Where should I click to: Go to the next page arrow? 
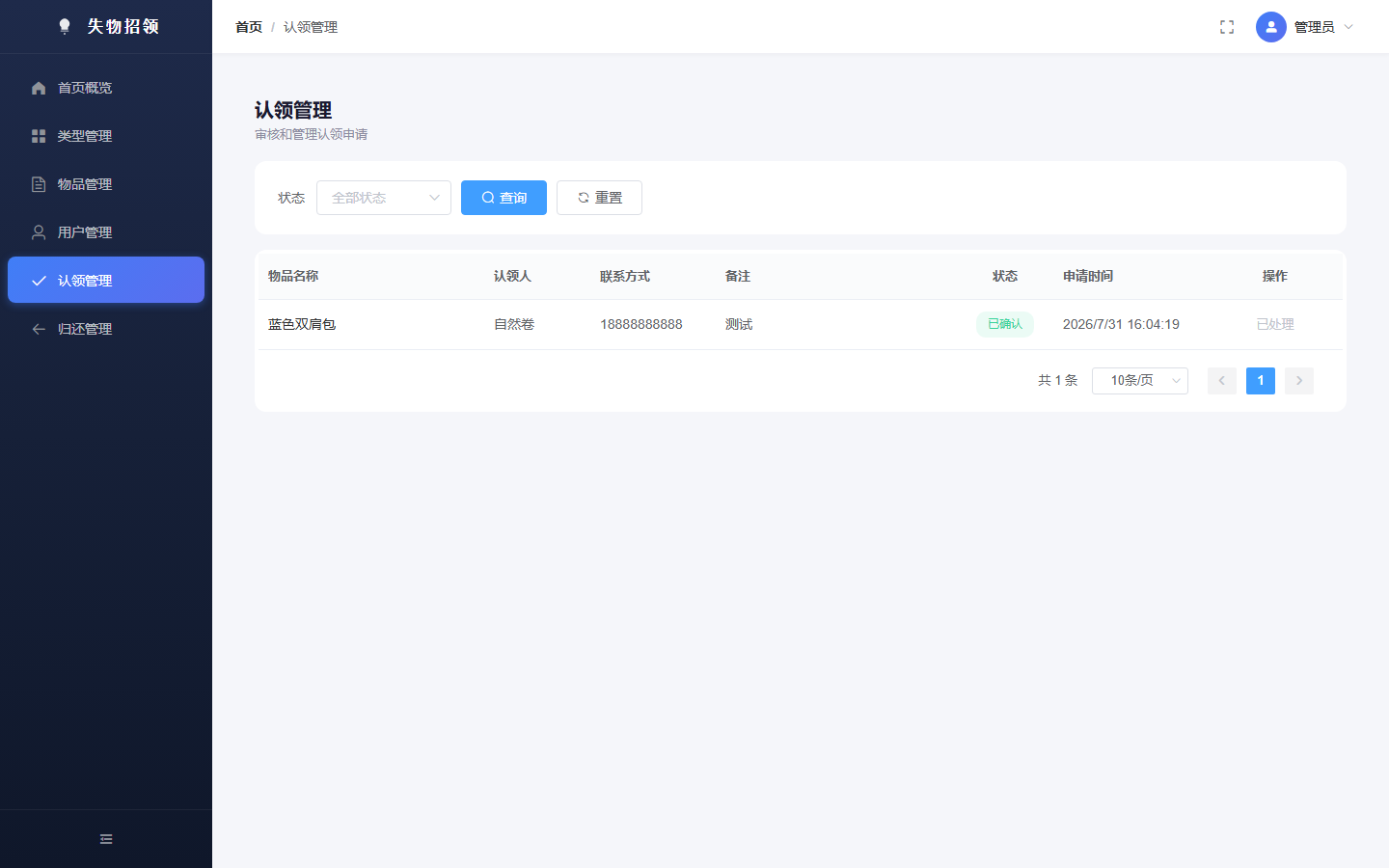click(x=1299, y=381)
